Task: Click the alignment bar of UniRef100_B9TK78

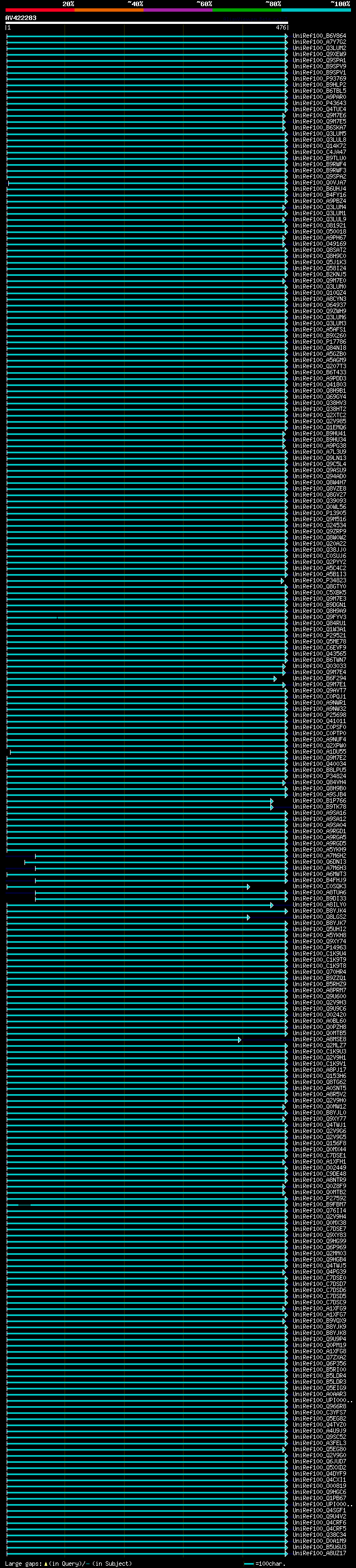Action: click(140, 807)
